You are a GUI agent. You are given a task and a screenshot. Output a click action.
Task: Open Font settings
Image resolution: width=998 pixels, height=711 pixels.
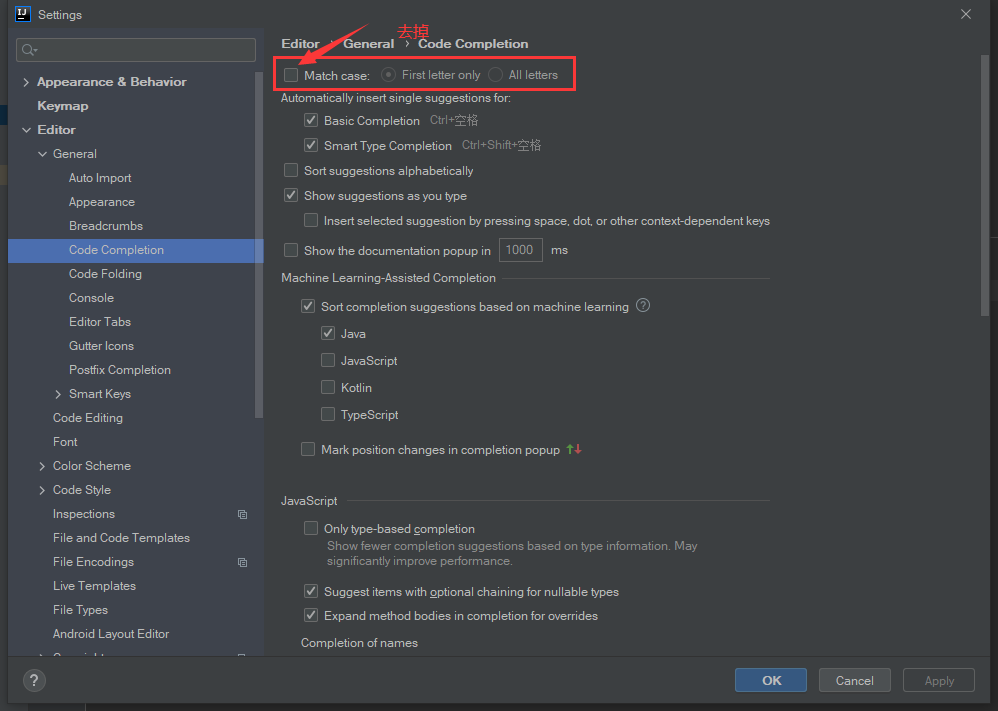coord(65,442)
